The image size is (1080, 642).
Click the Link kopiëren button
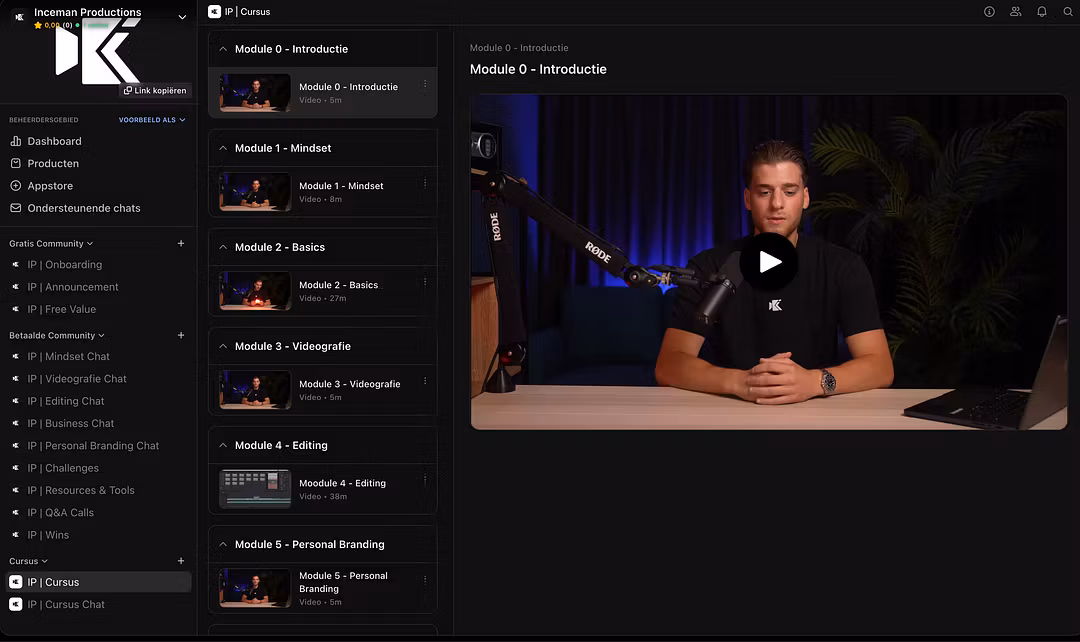155,91
